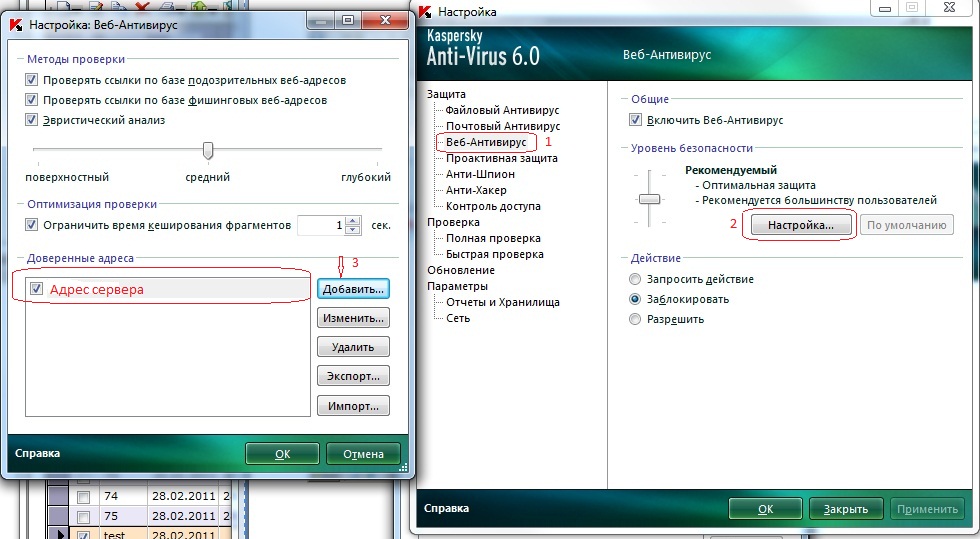The width and height of the screenshot is (980, 539).
Task: Select Почтовый Антивирус in tree
Action: pyautogui.click(x=503, y=126)
